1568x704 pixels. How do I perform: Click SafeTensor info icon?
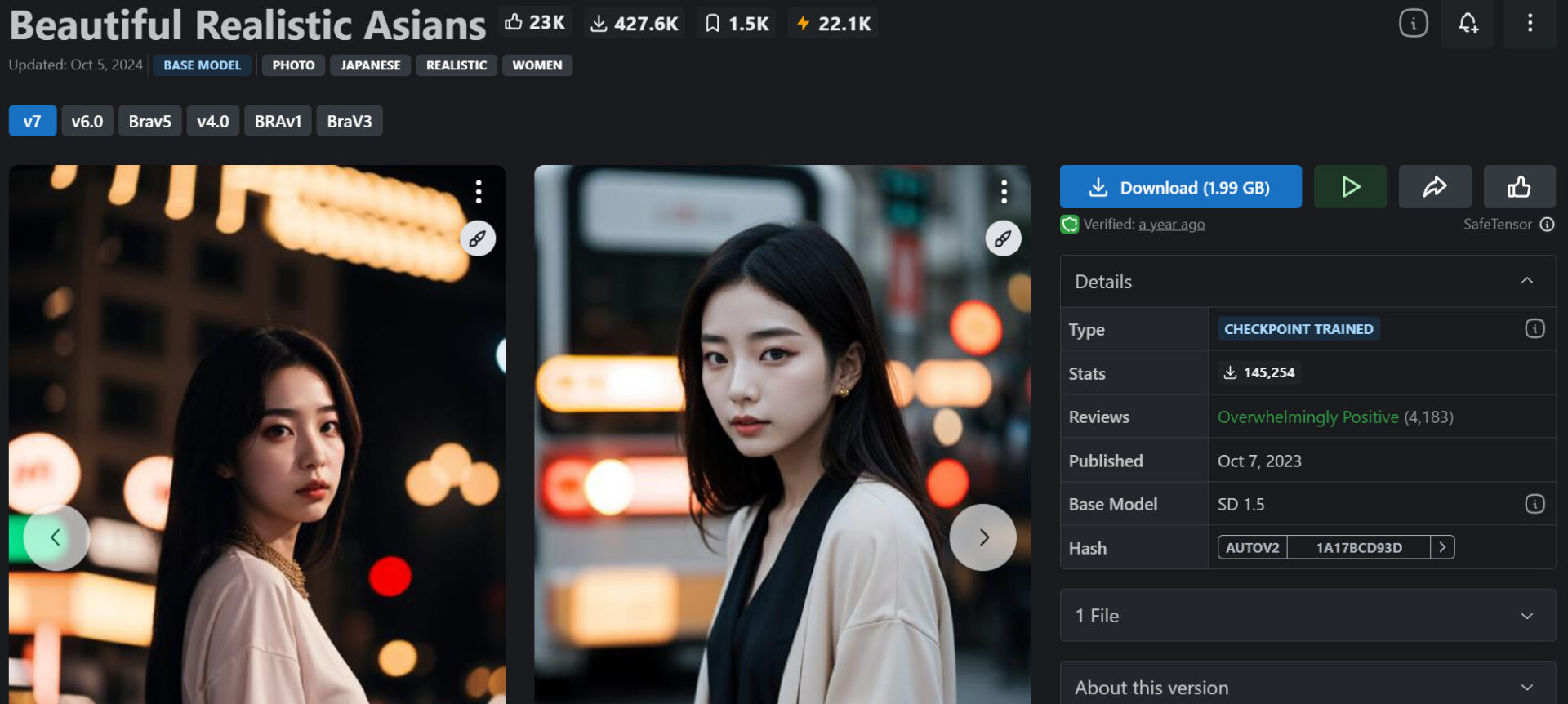point(1547,225)
